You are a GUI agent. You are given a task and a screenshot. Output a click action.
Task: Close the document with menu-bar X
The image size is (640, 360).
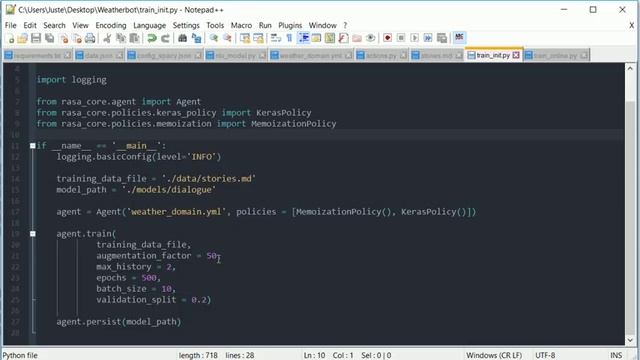pos(631,25)
